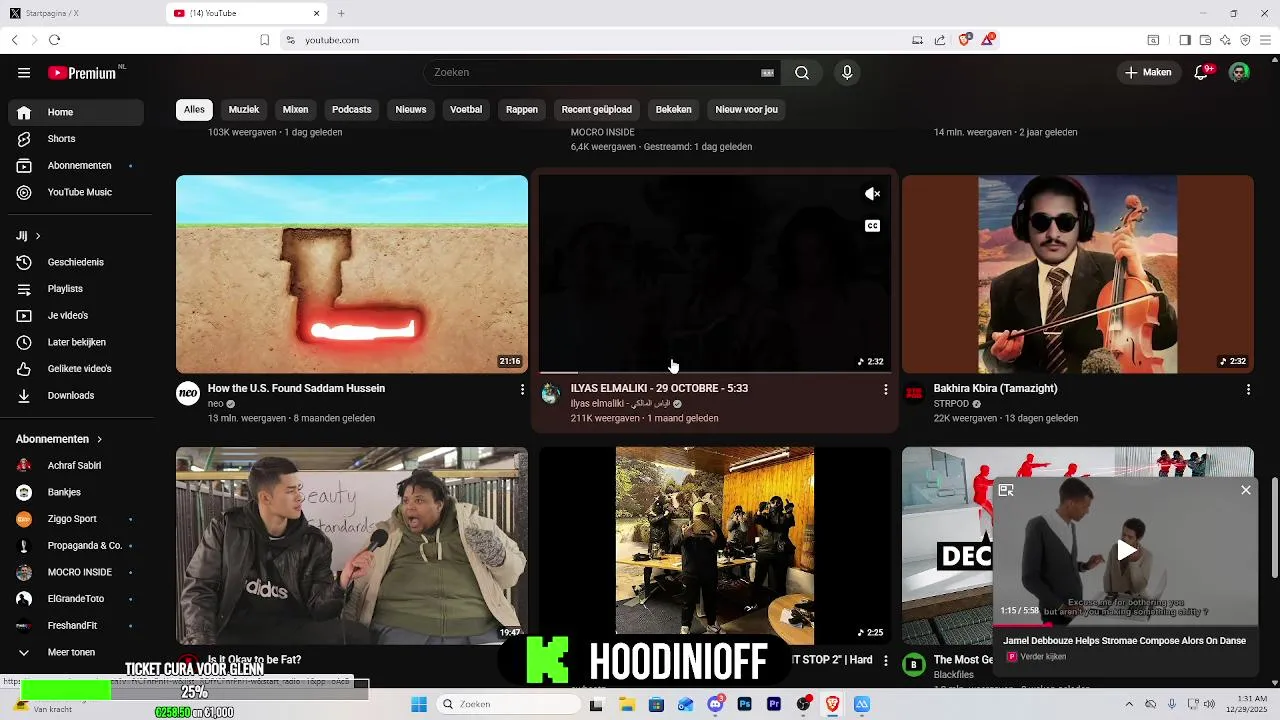1280x720 pixels.
Task: Open Bakhira Kbira video thumbnail
Action: [x=1078, y=274]
